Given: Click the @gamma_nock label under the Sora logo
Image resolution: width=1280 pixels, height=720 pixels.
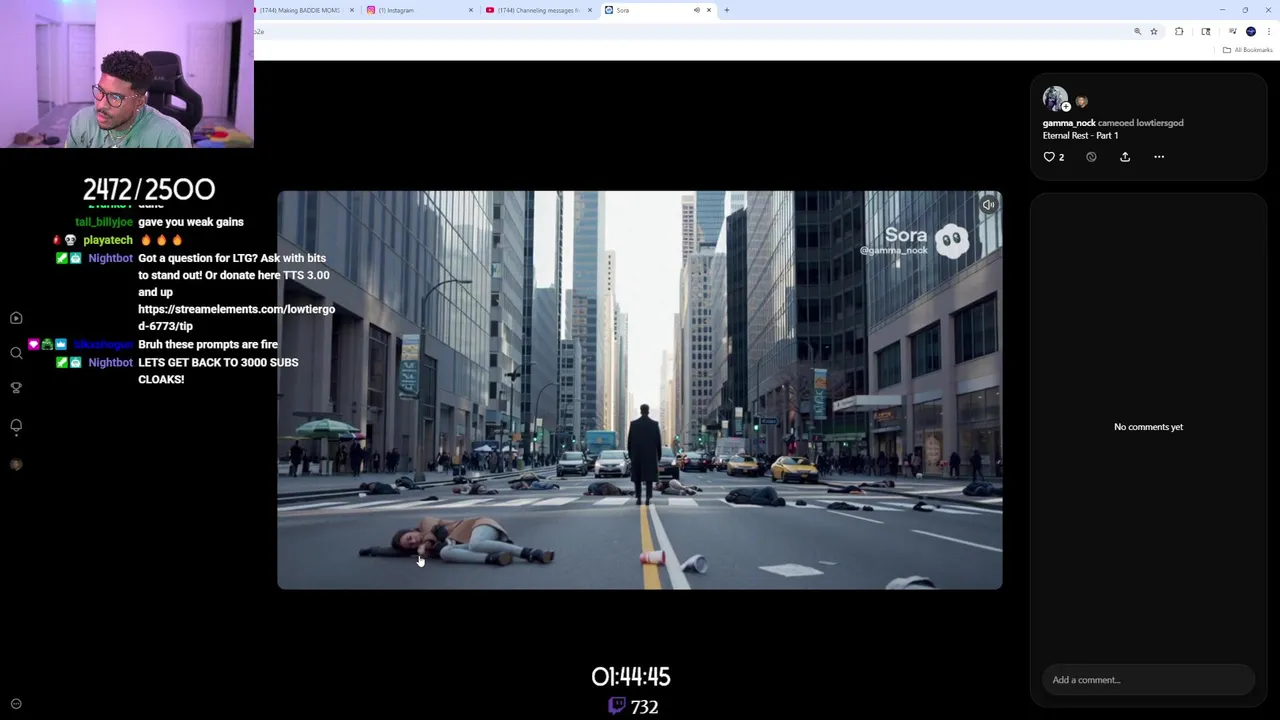Looking at the screenshot, I should (x=894, y=250).
